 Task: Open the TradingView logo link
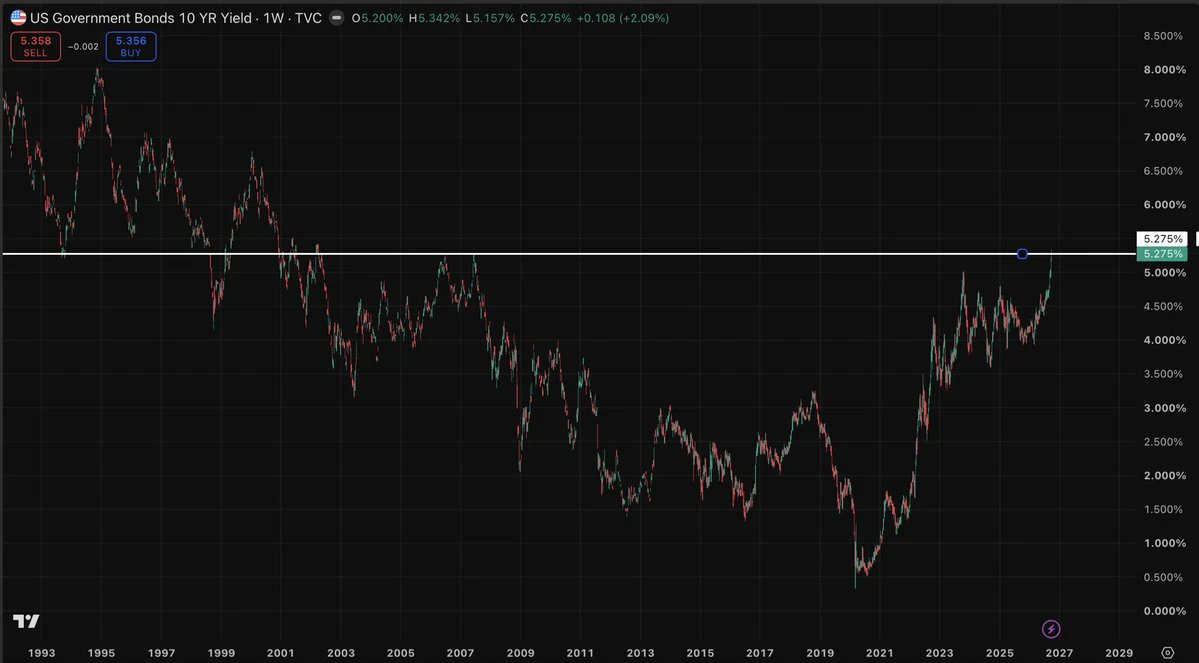(26, 621)
